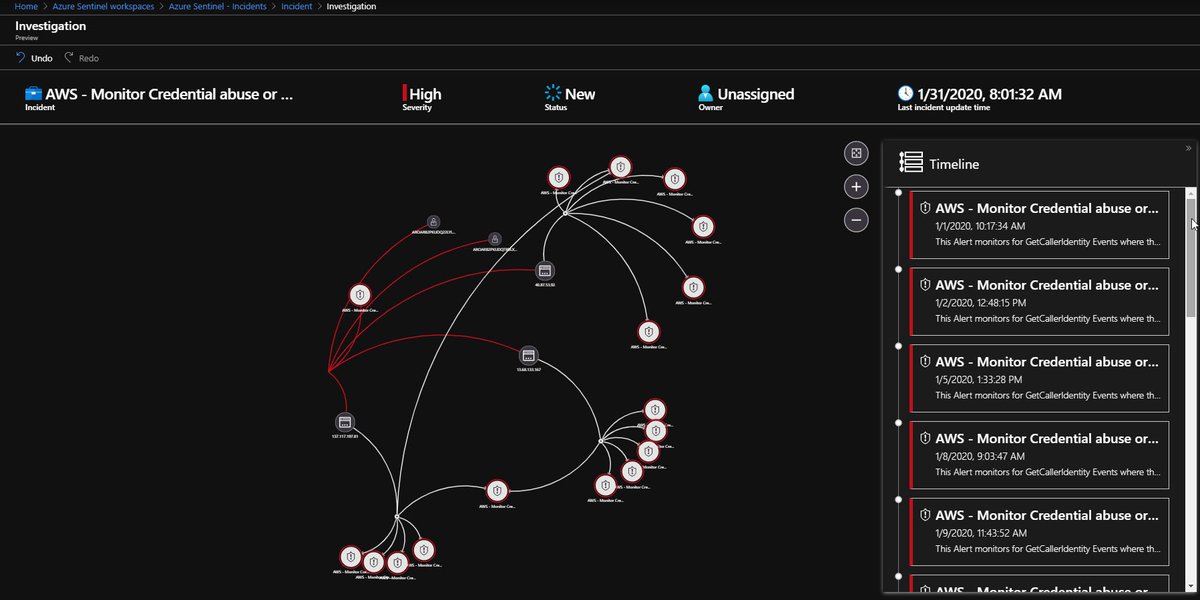This screenshot has width=1200, height=600.
Task: Select timeline marker dot for 1/9/2020 alert
Action: pos(899,499)
